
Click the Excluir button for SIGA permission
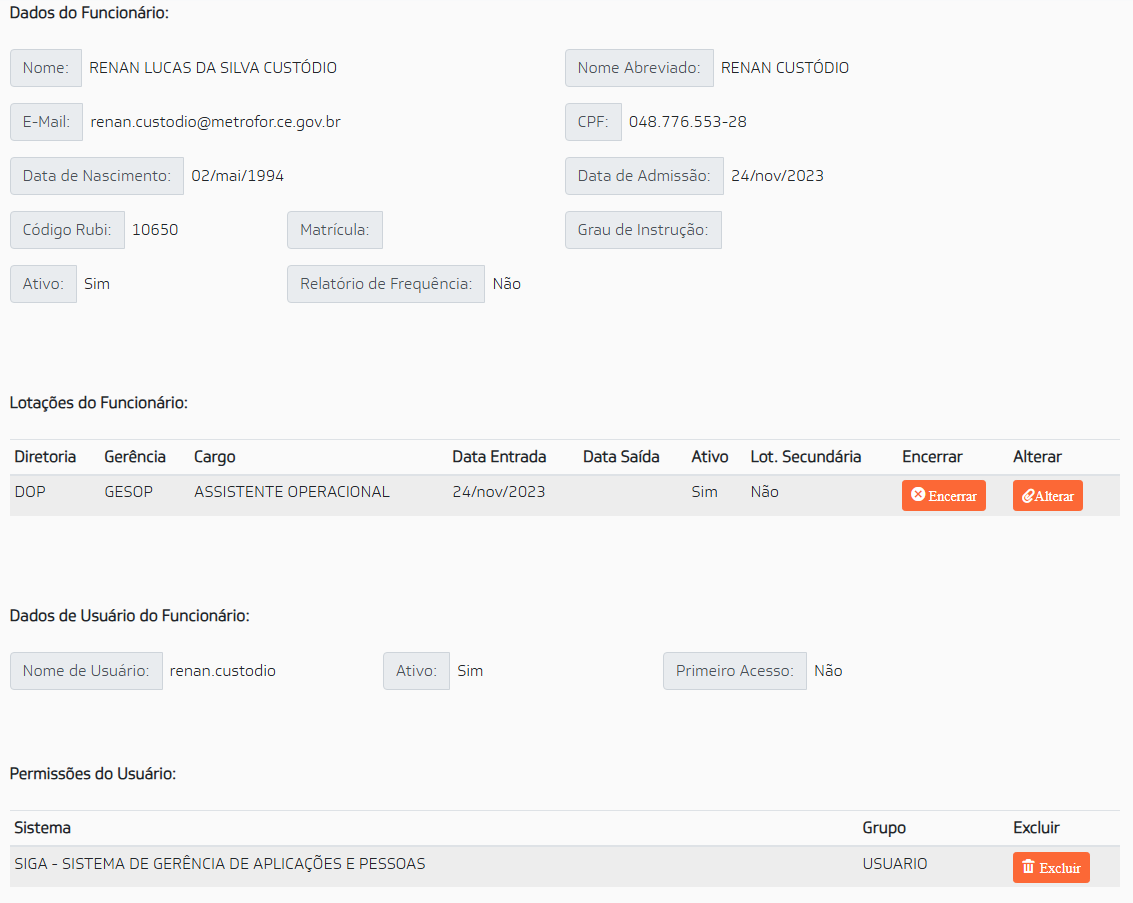coord(1051,868)
